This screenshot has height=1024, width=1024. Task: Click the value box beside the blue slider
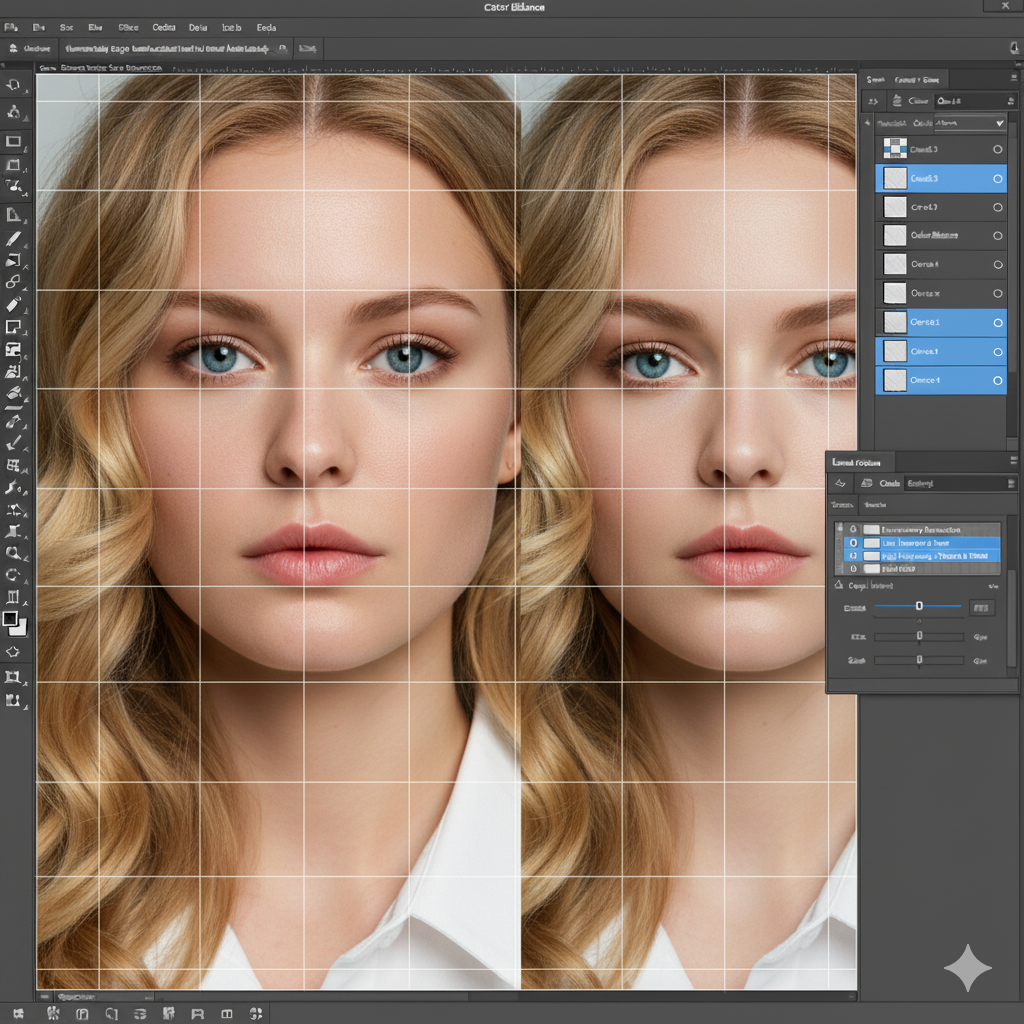click(981, 607)
